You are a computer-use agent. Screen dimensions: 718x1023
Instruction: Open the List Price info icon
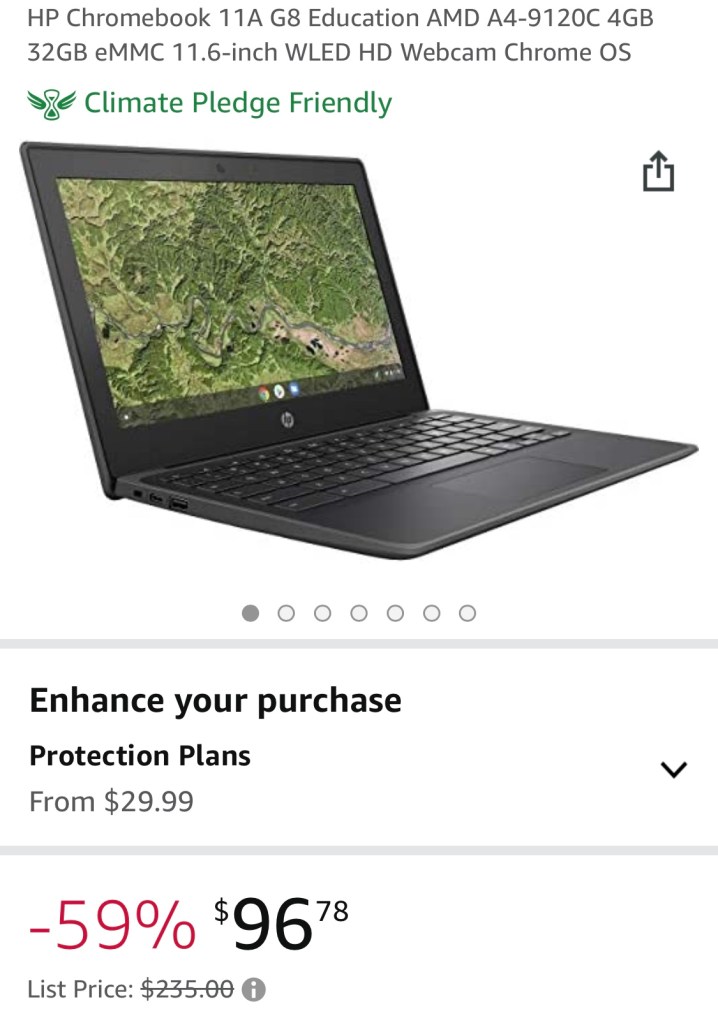point(253,990)
